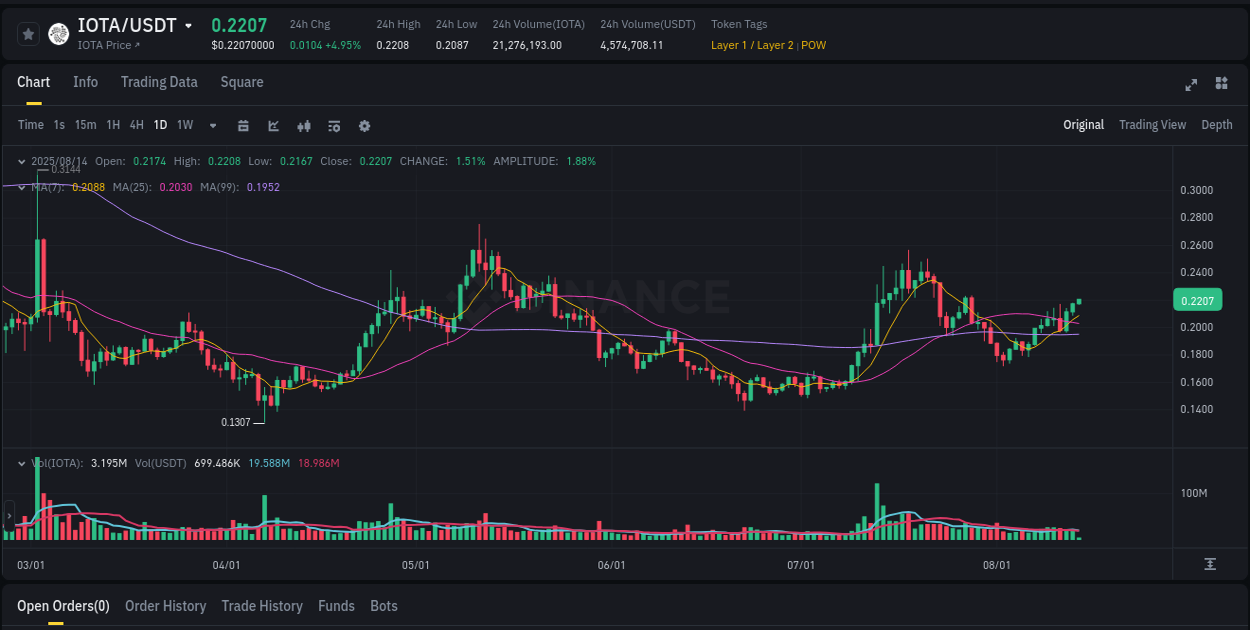1250x630 pixels.
Task: Select the 1W timeframe
Action: pyautogui.click(x=184, y=125)
